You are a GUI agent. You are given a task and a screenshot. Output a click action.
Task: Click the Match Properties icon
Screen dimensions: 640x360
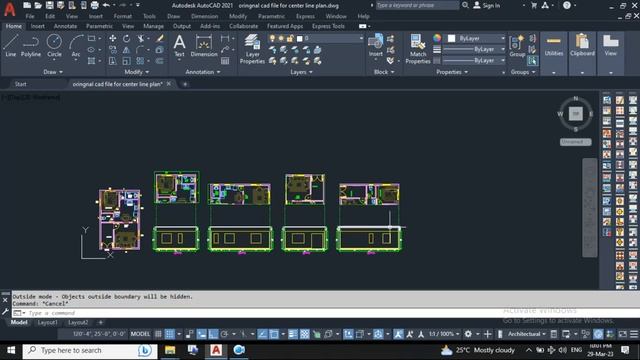[x=418, y=49]
